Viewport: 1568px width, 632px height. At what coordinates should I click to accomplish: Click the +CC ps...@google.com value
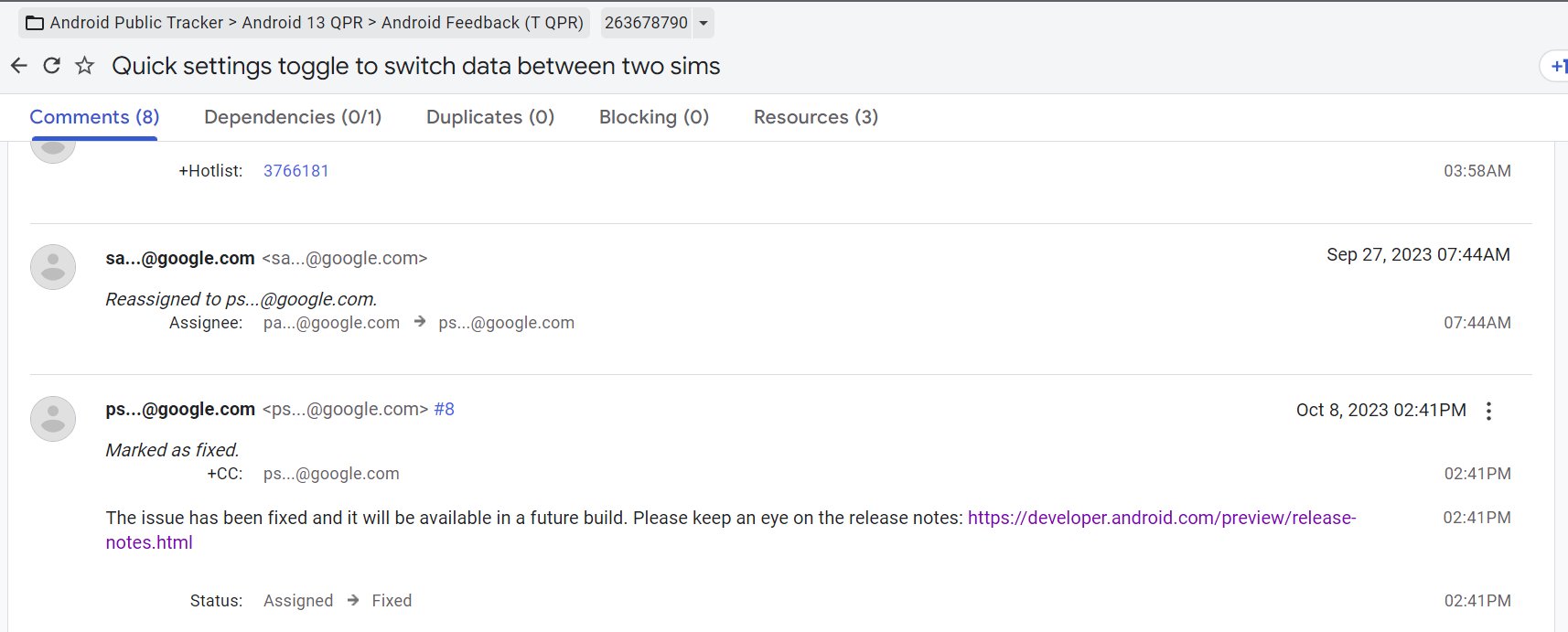point(331,474)
